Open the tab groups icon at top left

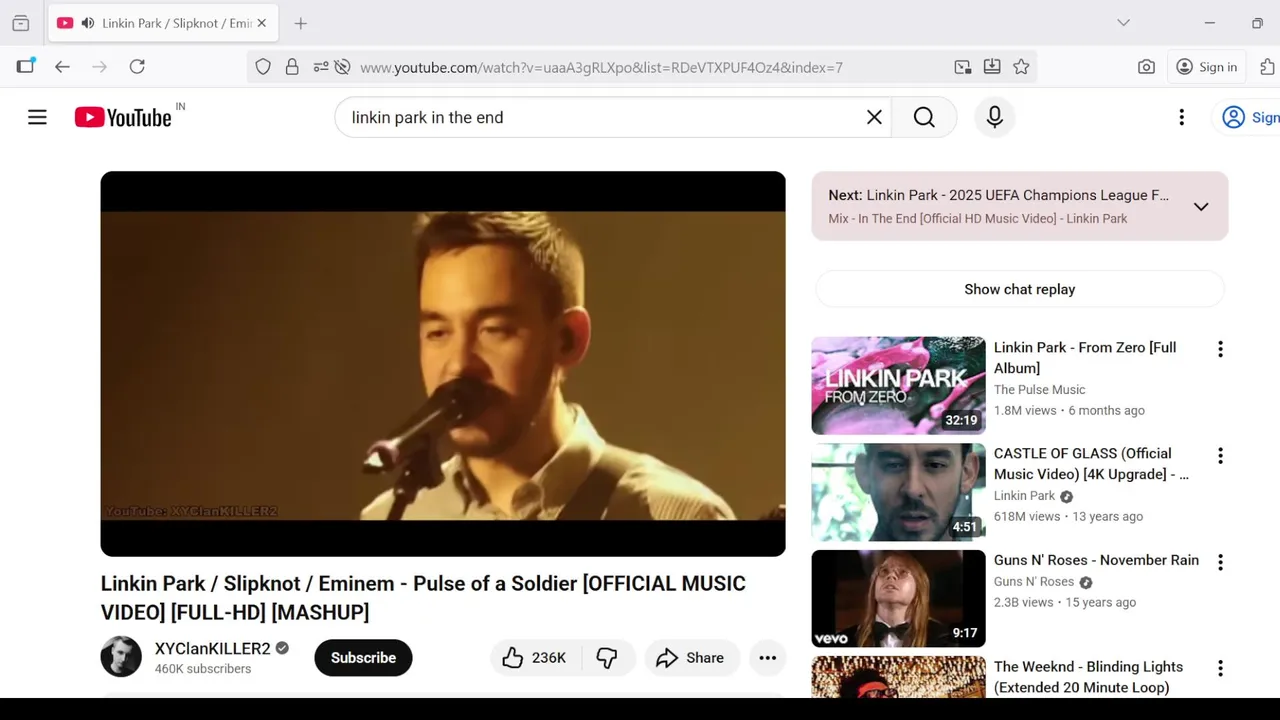(21, 23)
